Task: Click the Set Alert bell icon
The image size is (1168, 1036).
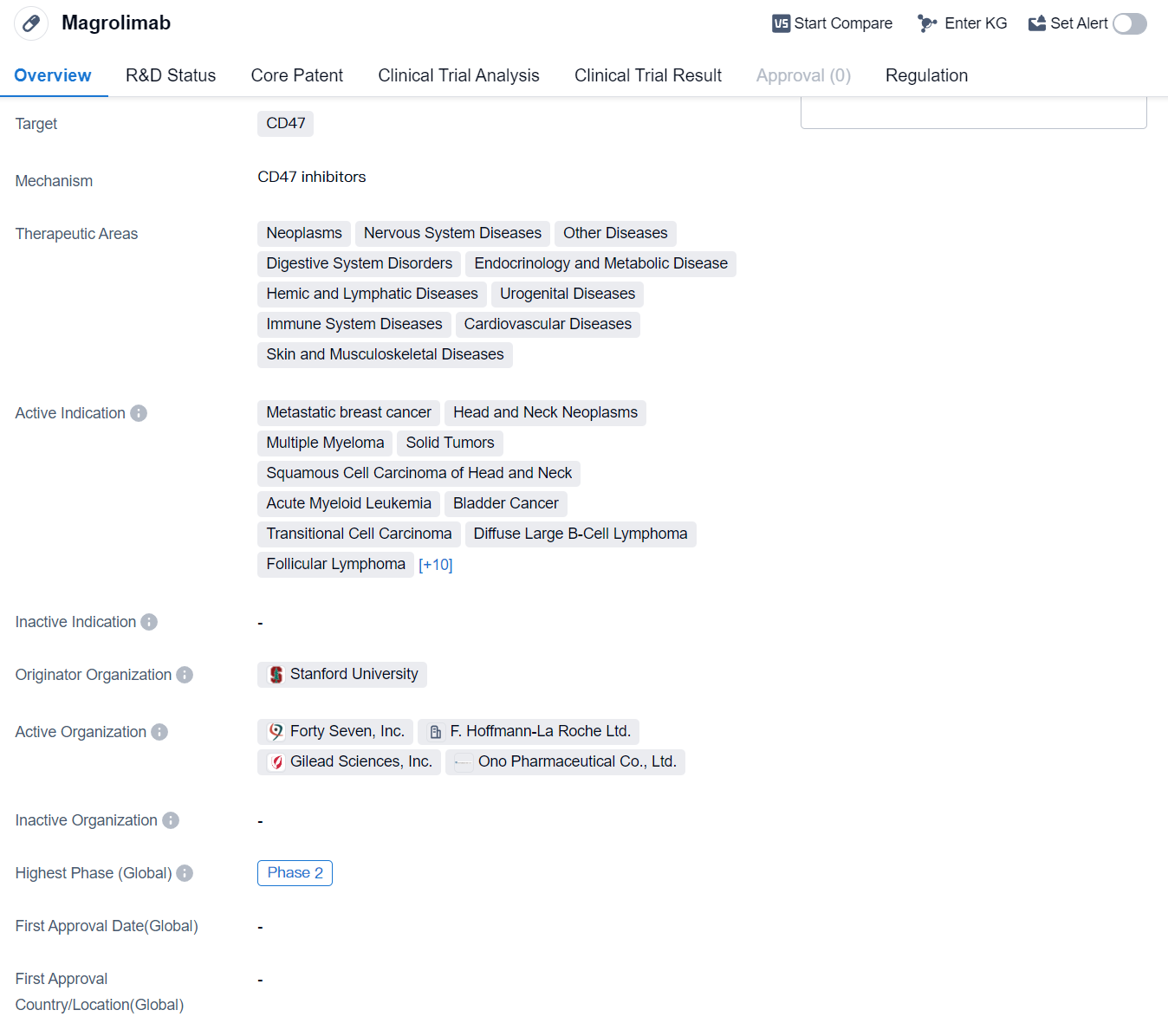Action: click(1036, 23)
